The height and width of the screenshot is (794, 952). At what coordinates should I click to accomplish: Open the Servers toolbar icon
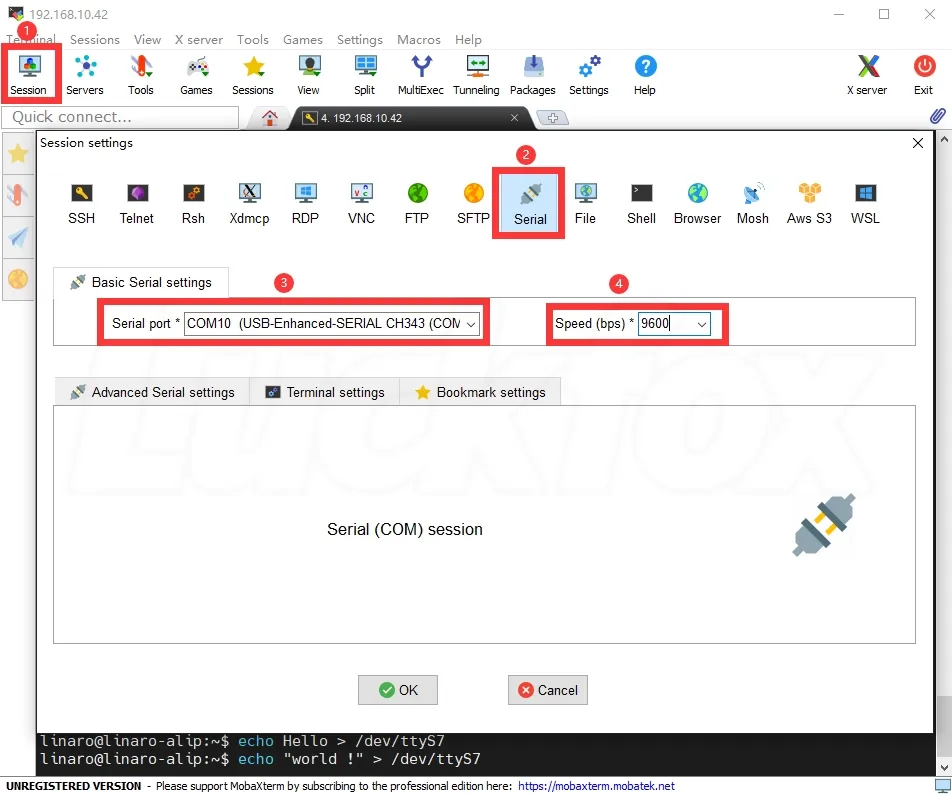click(x=85, y=75)
